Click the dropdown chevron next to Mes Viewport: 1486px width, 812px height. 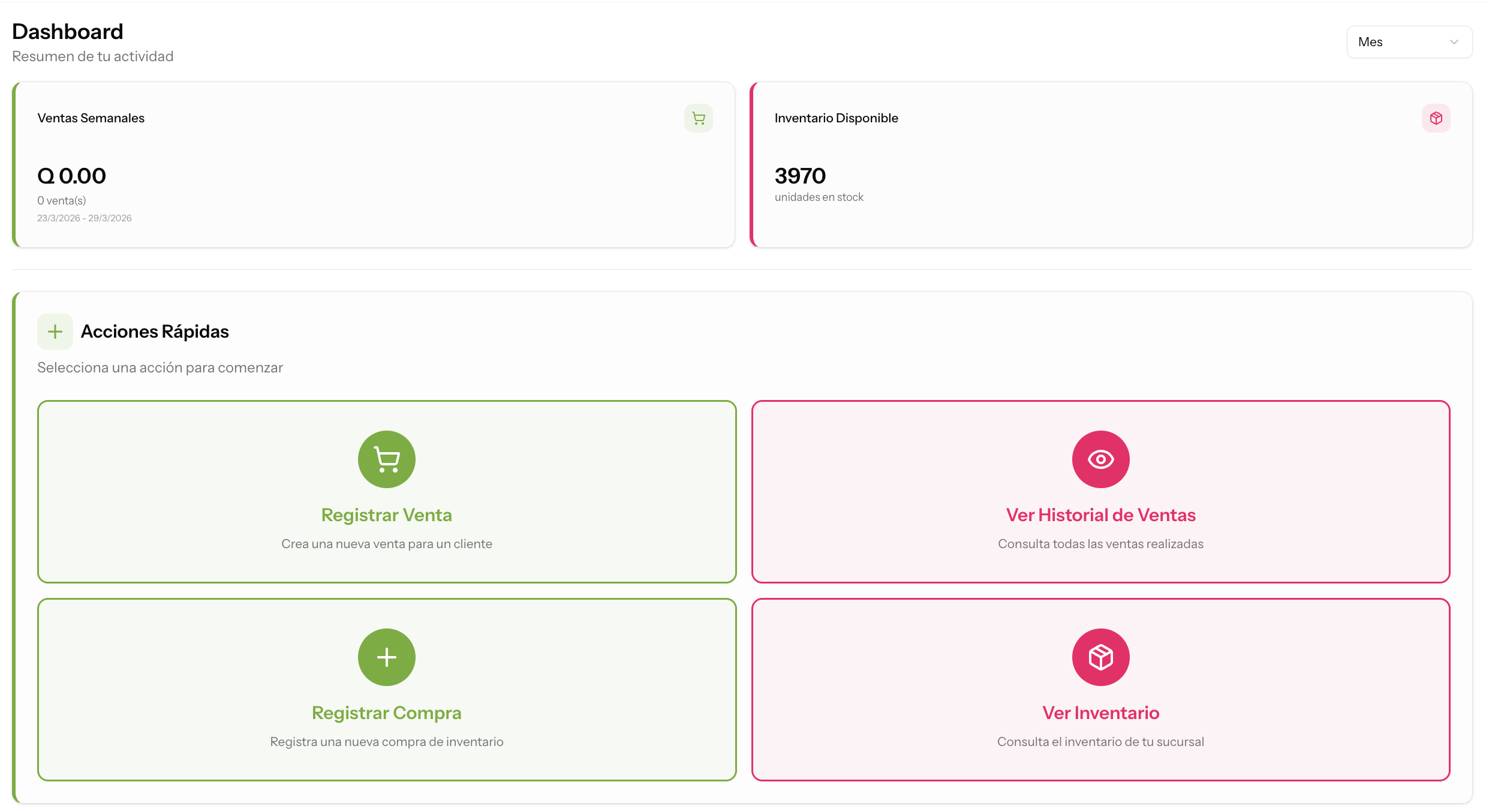[1454, 42]
